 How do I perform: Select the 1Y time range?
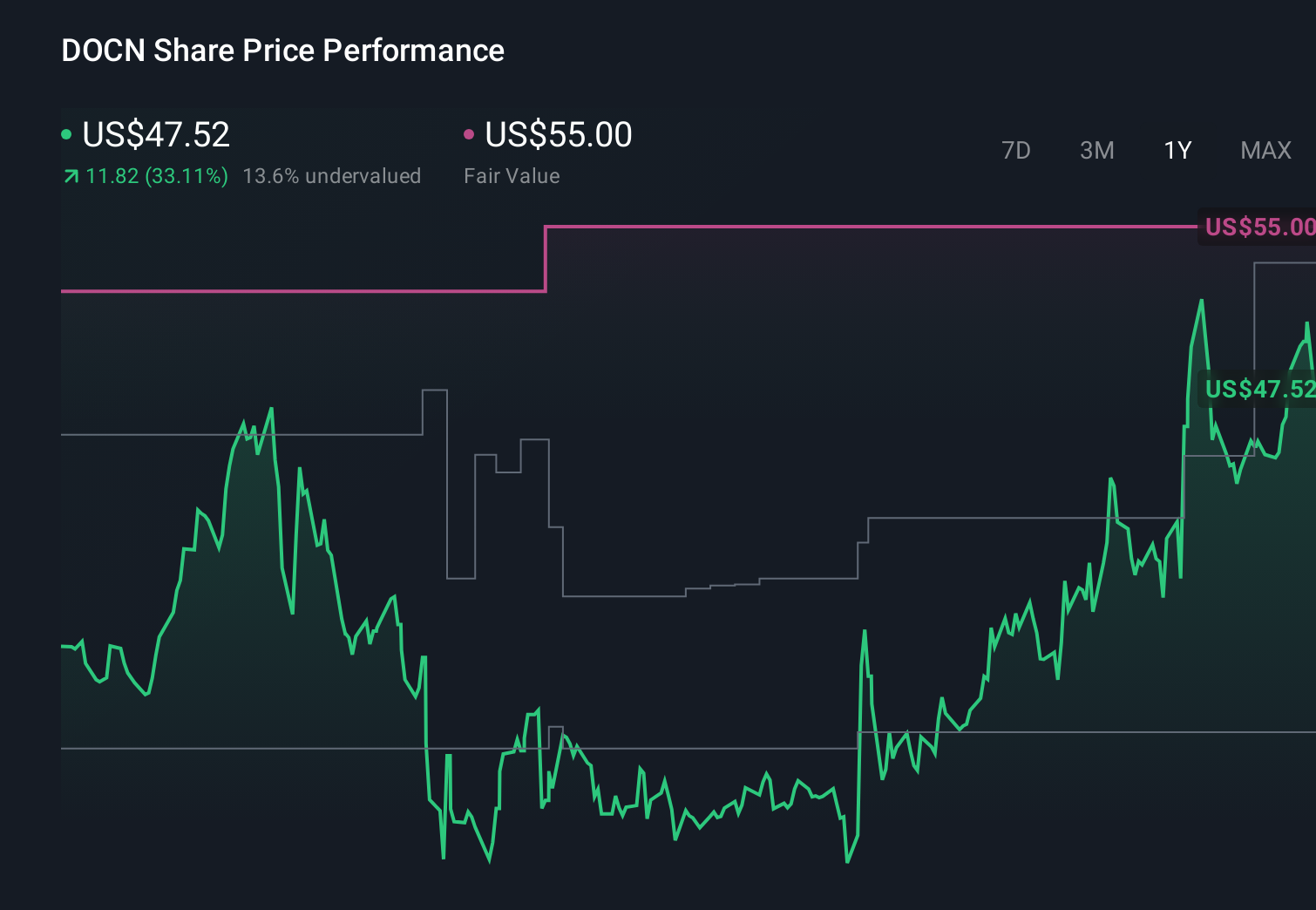pyautogui.click(x=1177, y=150)
